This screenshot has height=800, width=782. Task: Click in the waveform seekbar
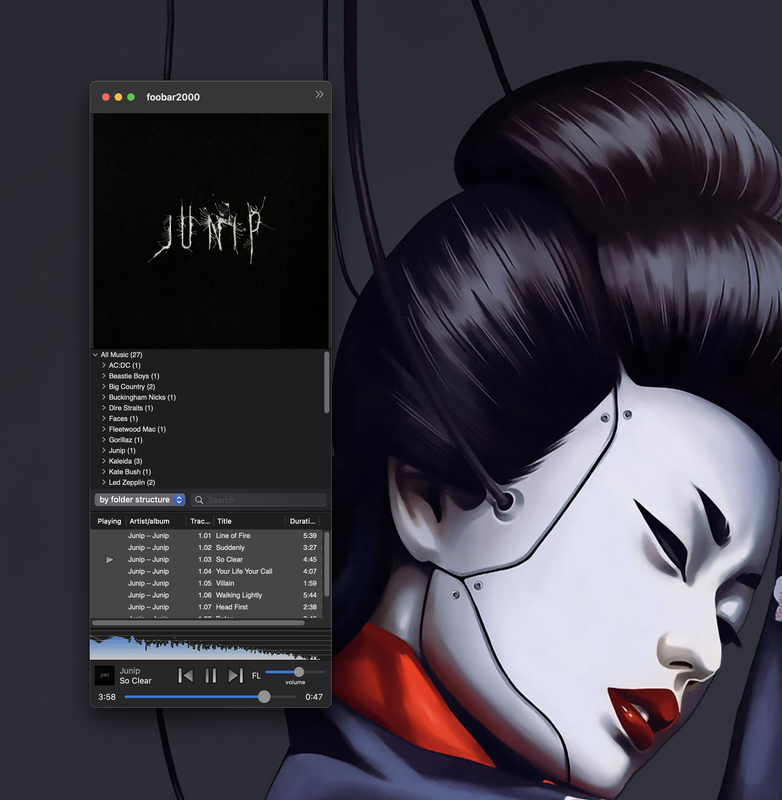[210, 646]
